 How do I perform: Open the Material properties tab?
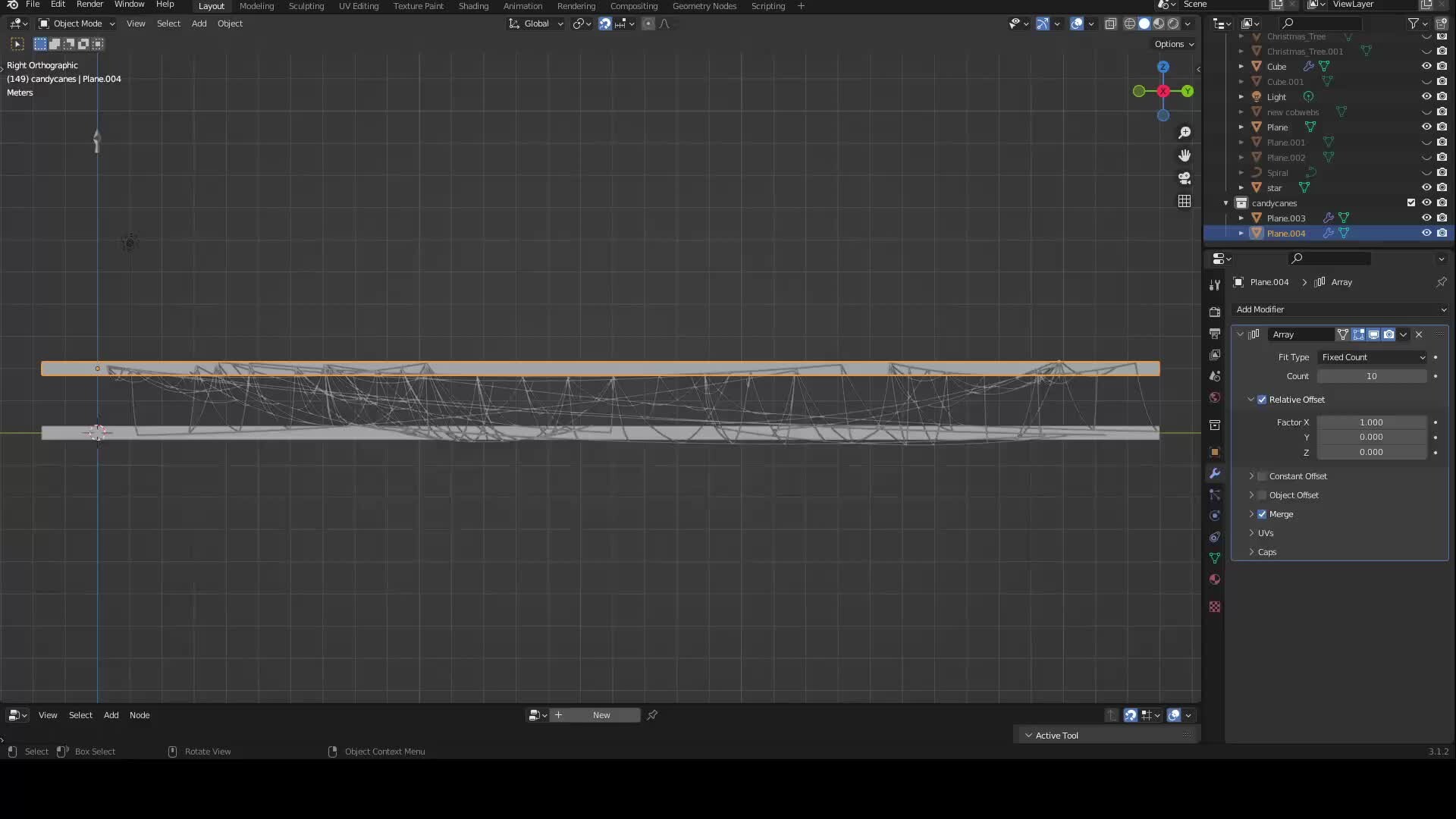(x=1215, y=579)
